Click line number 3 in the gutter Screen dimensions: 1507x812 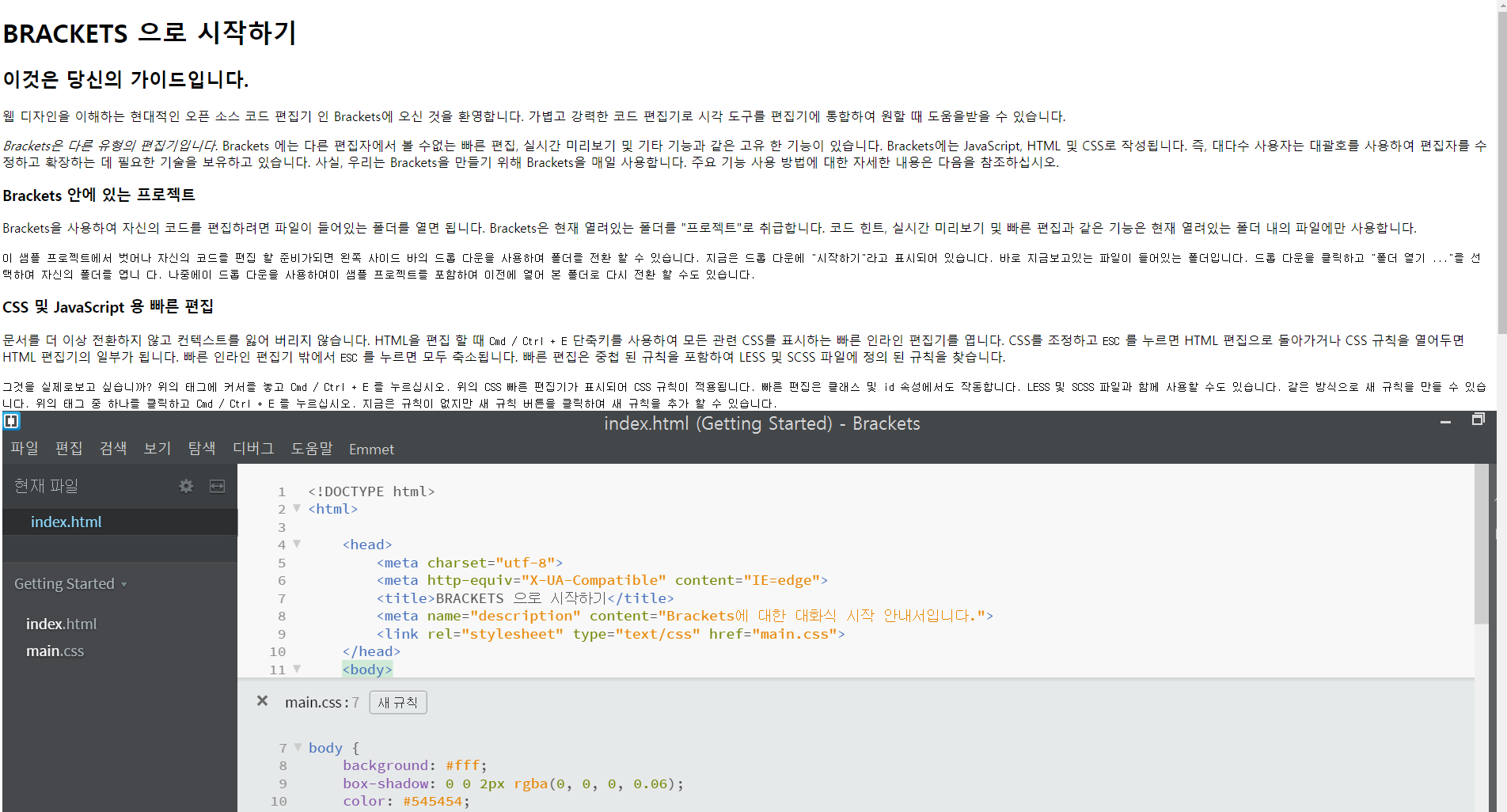pos(281,527)
